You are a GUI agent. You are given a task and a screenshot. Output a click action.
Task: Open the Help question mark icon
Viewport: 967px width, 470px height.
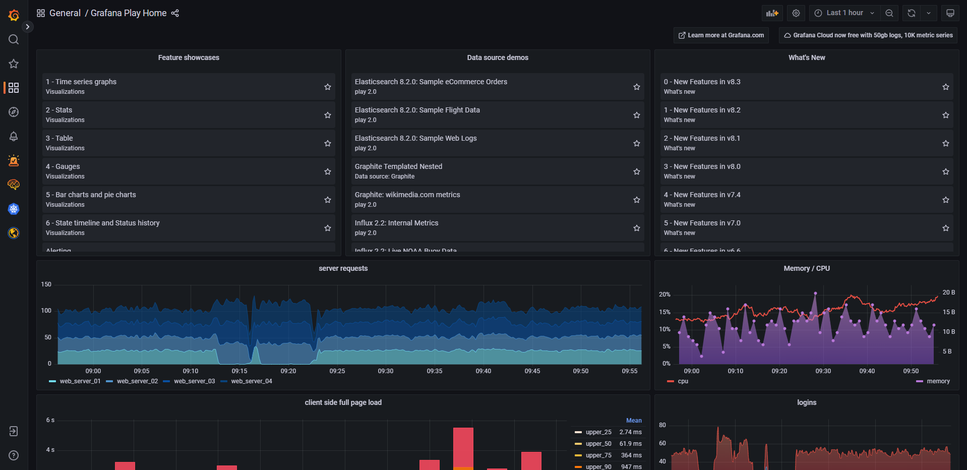[x=14, y=455]
